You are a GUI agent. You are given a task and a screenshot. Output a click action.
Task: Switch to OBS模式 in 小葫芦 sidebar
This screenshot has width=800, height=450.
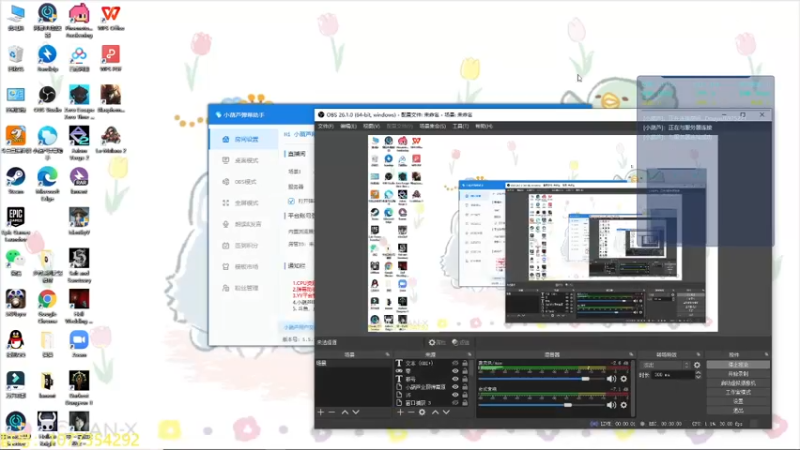241,182
